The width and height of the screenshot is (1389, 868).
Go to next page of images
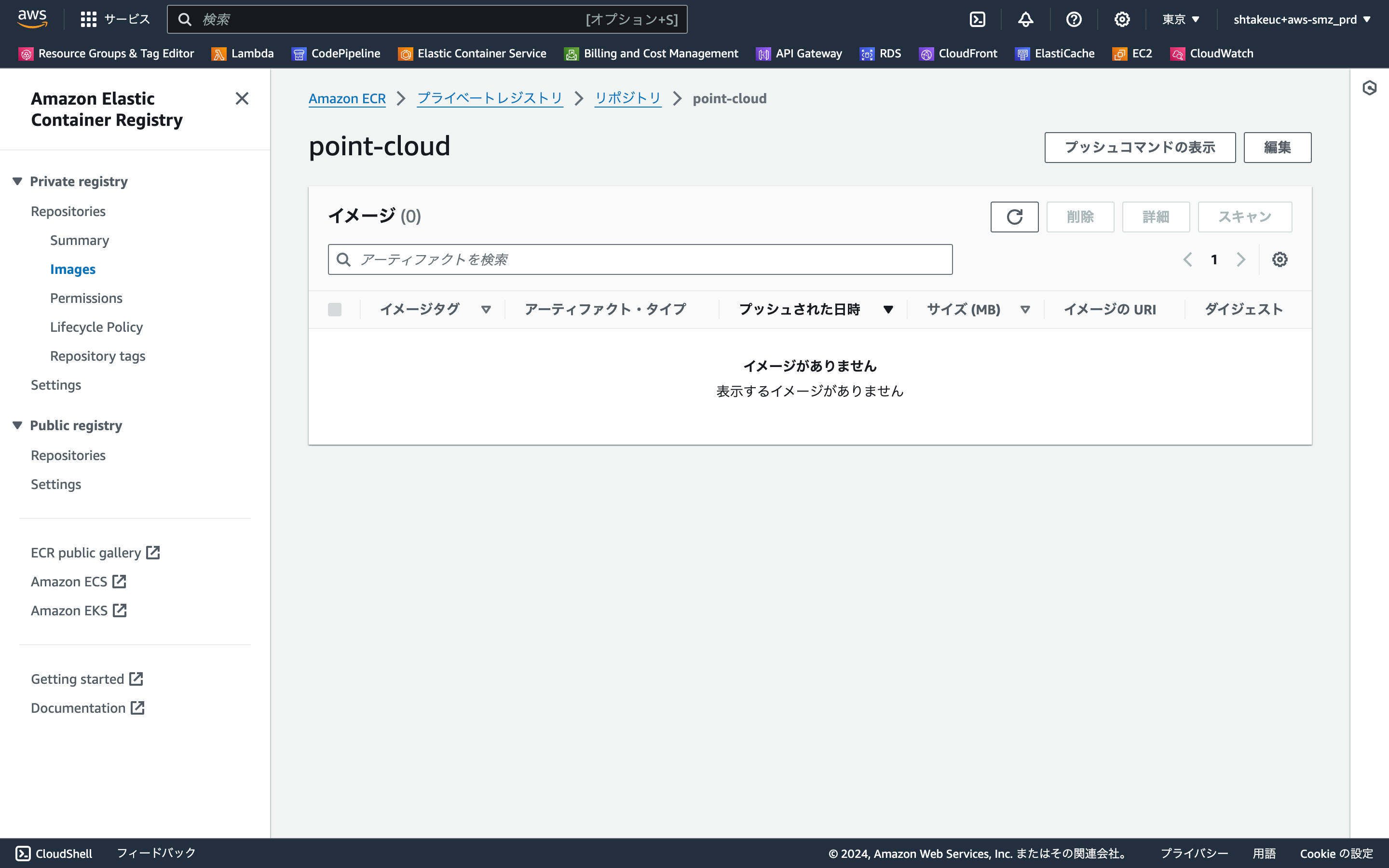click(1241, 259)
